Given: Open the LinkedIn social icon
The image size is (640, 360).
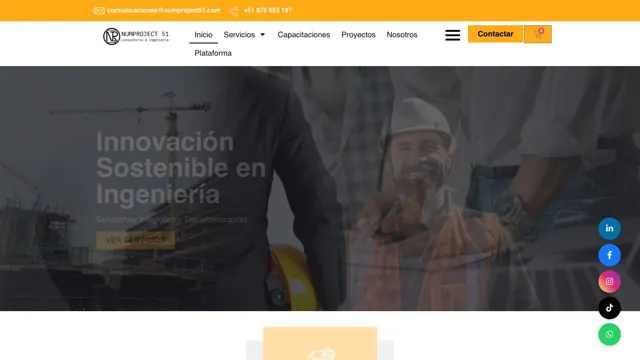Looking at the screenshot, I should (x=609, y=229).
